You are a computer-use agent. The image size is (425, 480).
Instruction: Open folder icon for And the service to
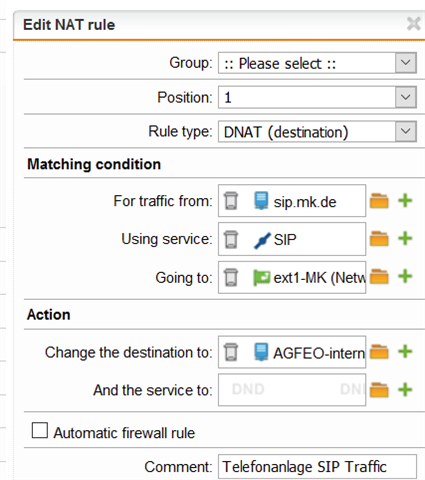pos(379,390)
